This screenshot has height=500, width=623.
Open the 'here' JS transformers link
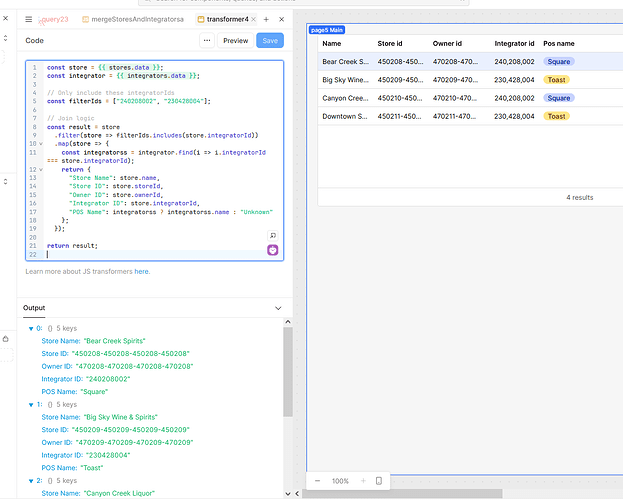(x=142, y=271)
